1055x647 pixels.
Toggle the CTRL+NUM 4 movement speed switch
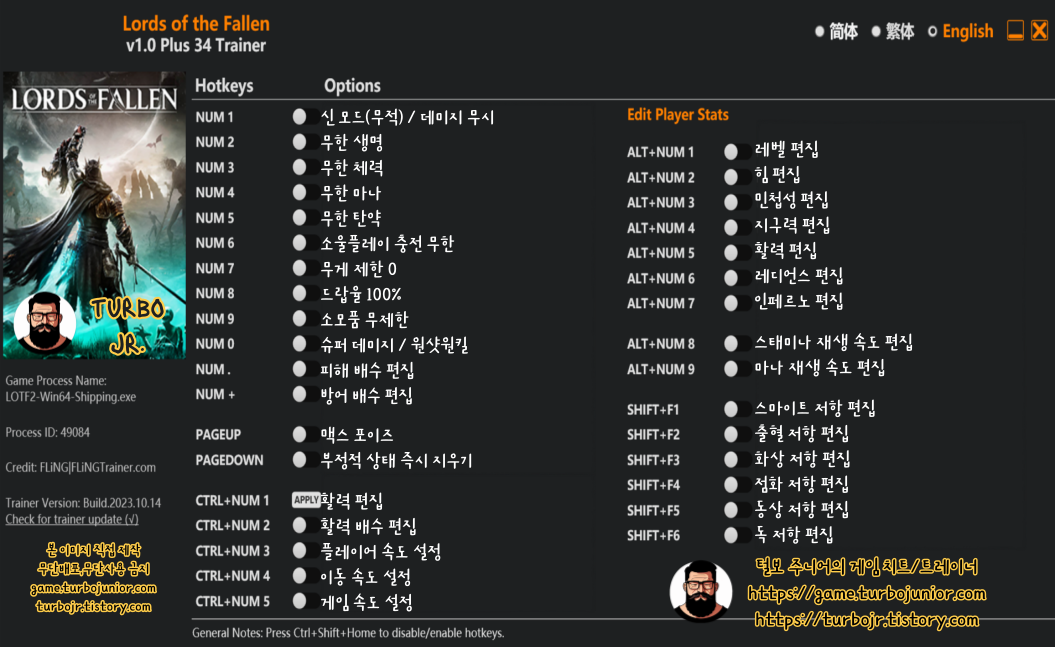coord(305,576)
